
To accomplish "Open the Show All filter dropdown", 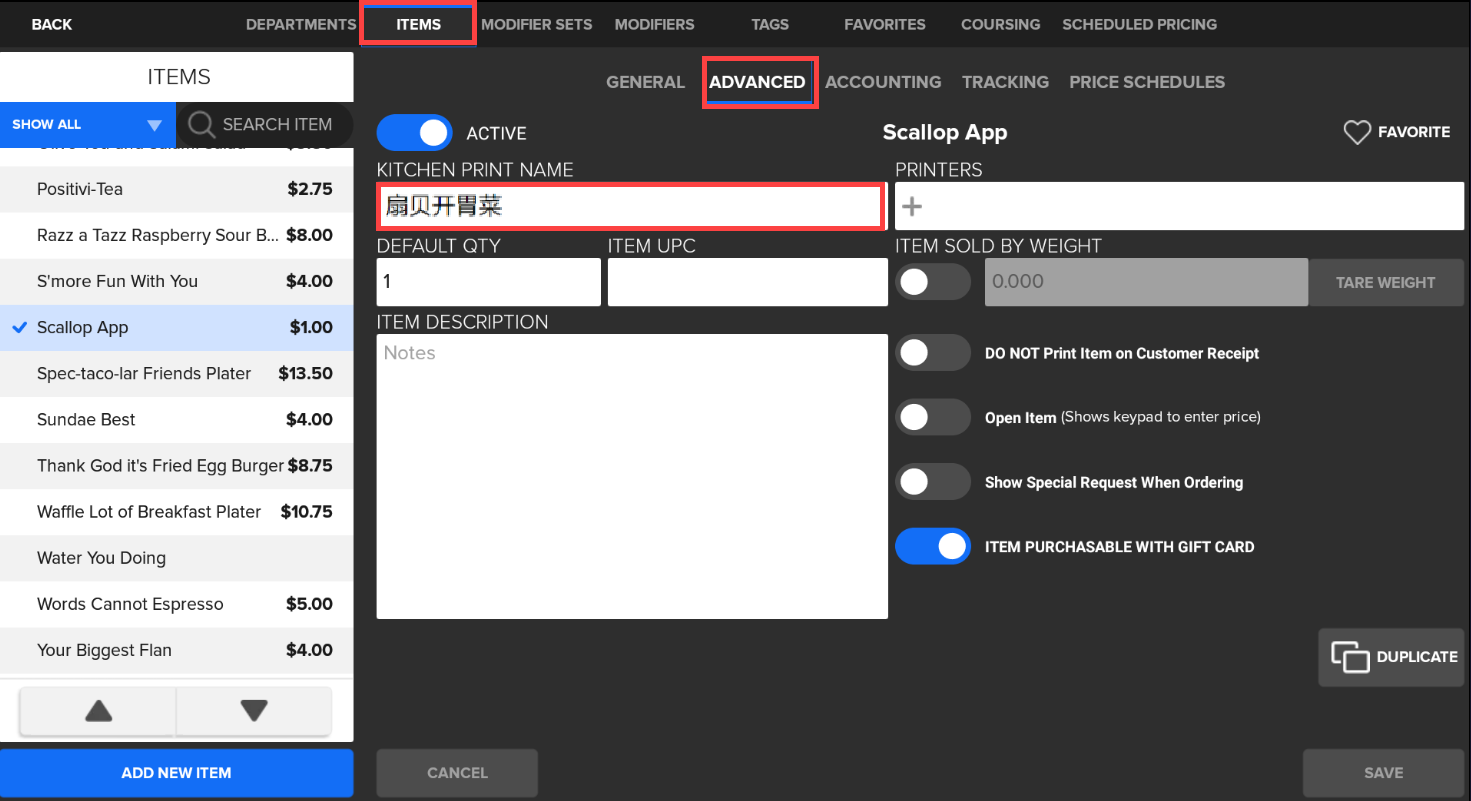I will [87, 125].
